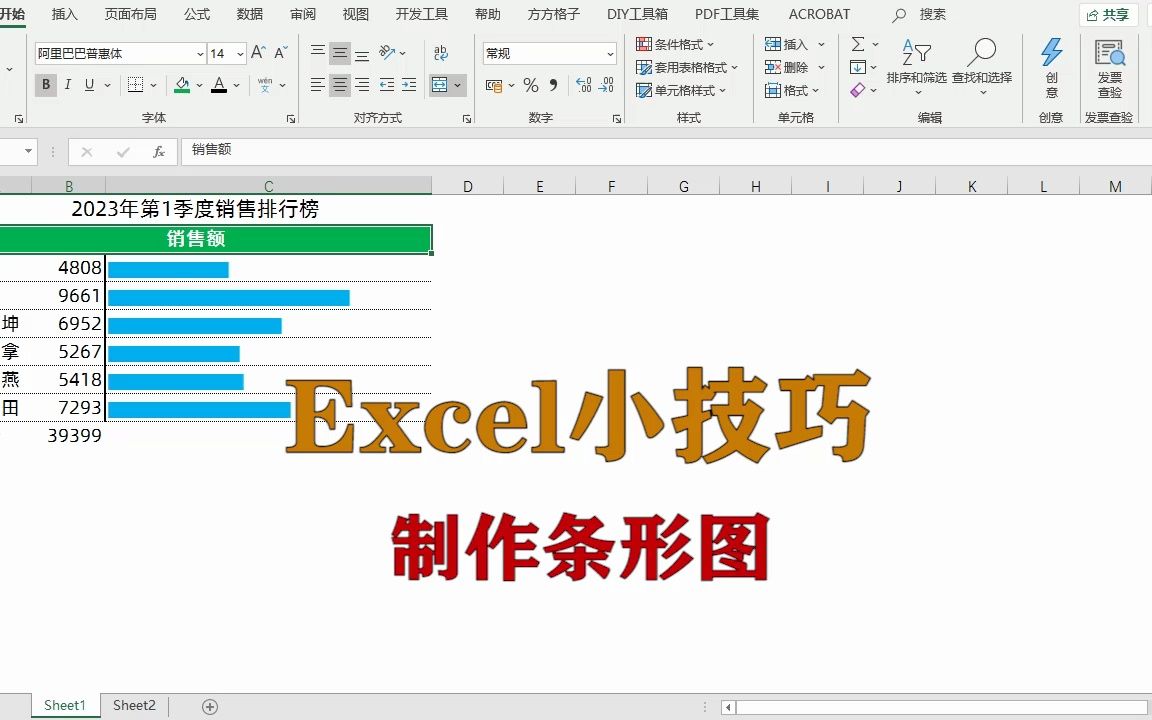Open the font name dropdown
Screen dimensions: 1152x720
(198, 52)
